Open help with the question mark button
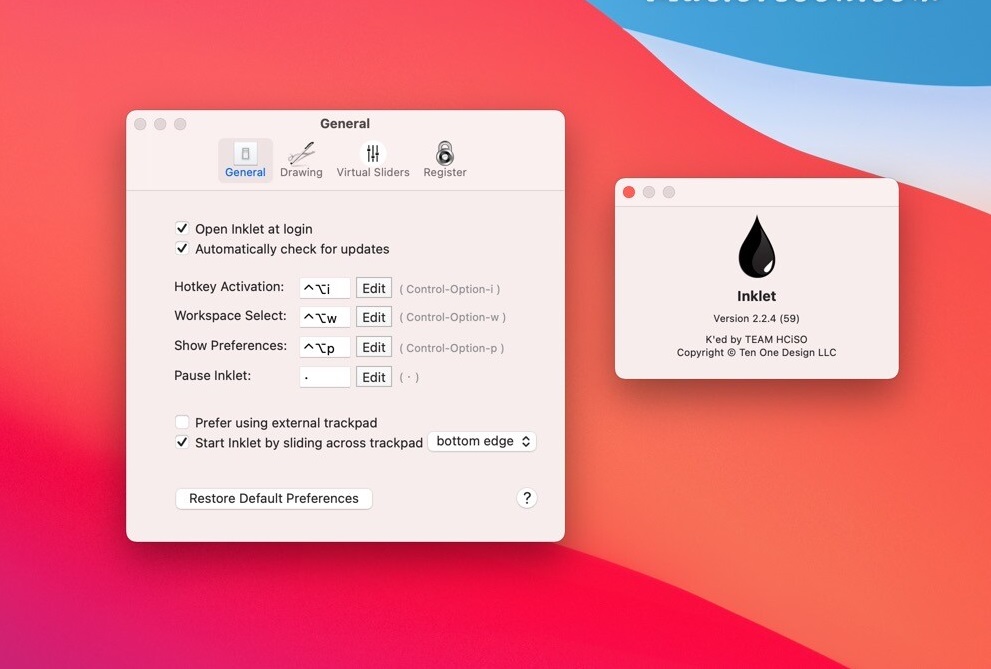Screen dimensions: 991x669 526,498
